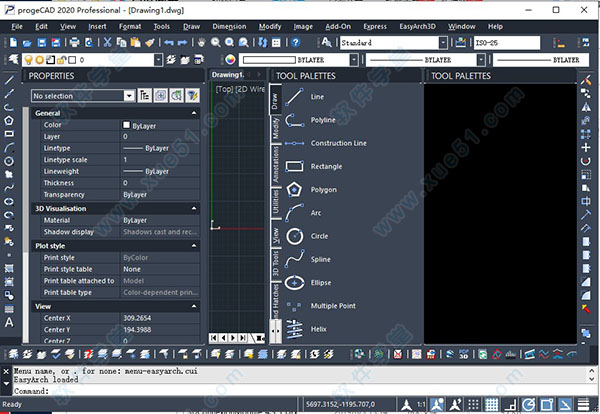Open the No selection dropdown
This screenshot has width=600, height=414.
tap(129, 96)
